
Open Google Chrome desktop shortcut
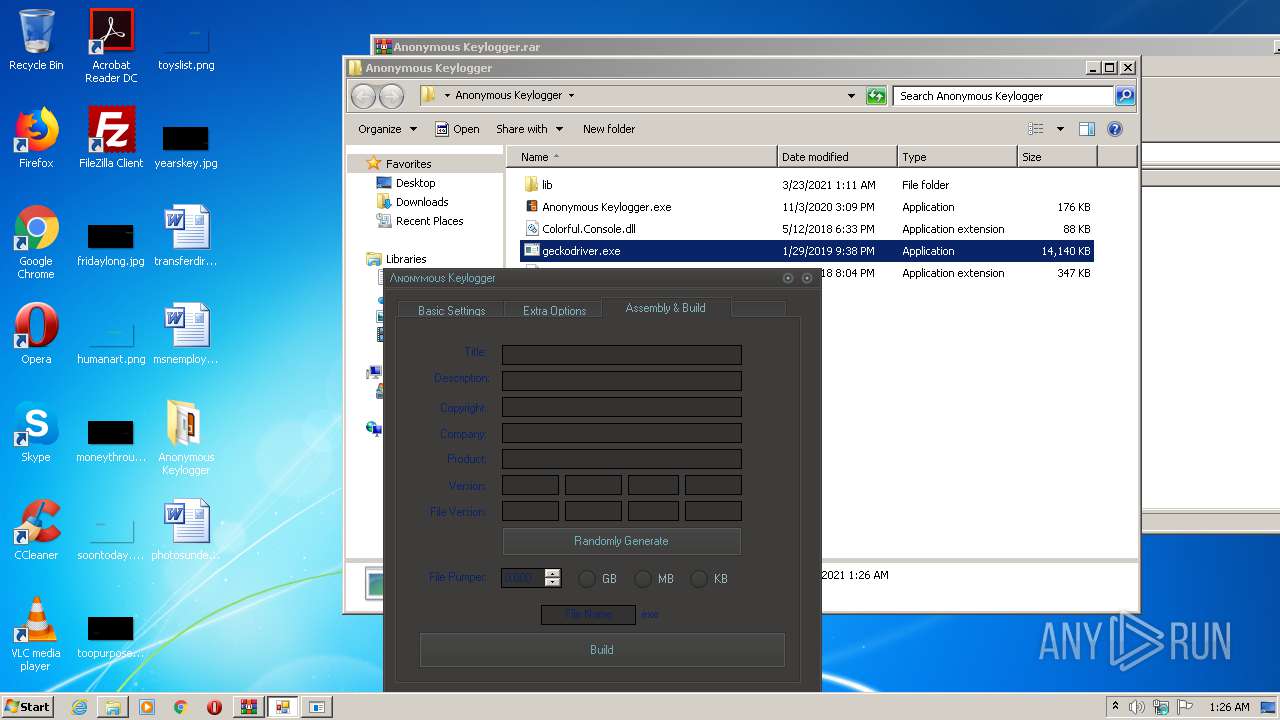(36, 242)
